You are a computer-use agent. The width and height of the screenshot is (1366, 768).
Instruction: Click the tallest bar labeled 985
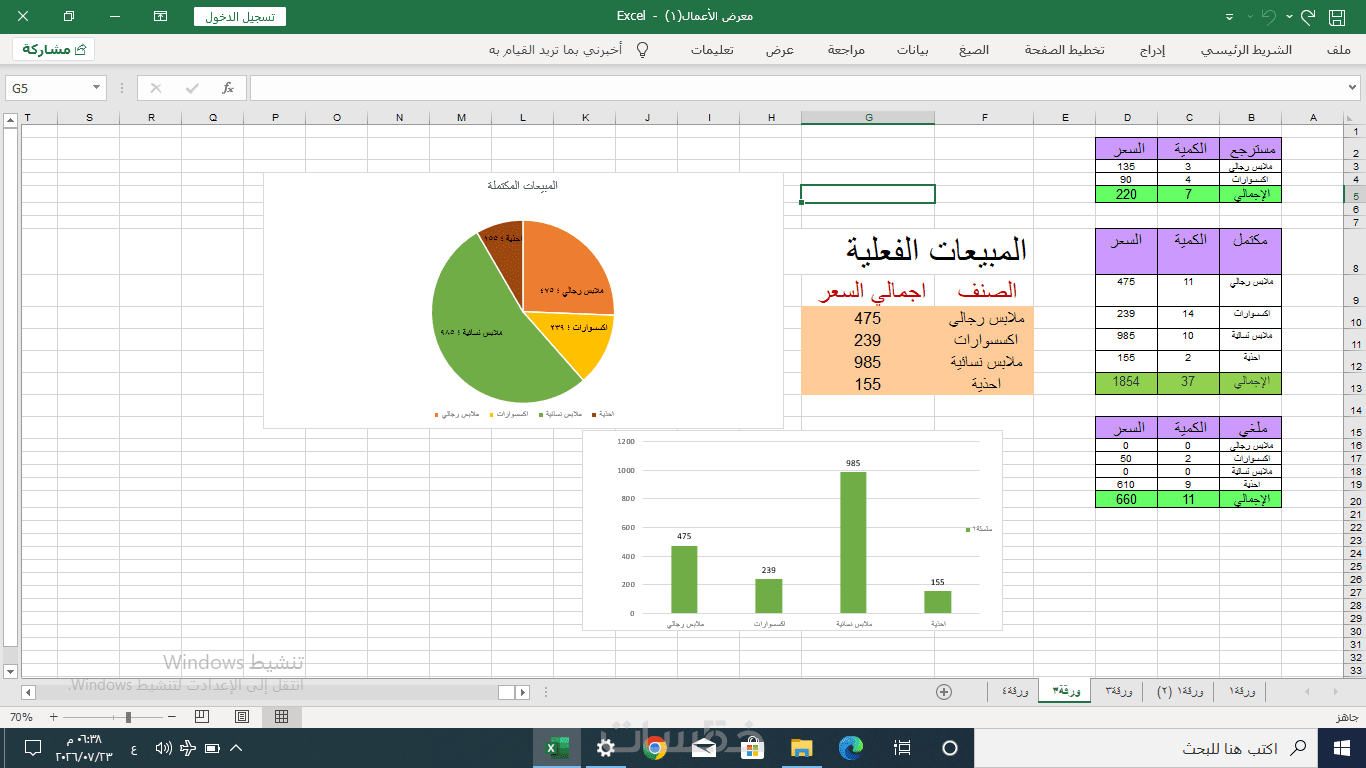(853, 542)
